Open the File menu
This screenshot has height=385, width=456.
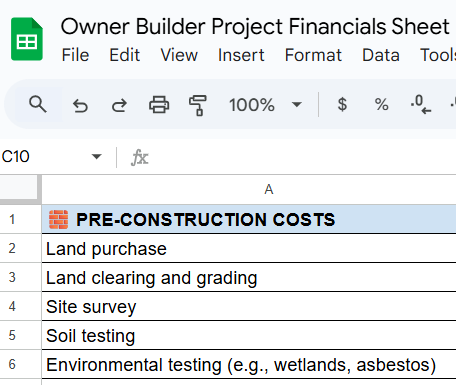tap(75, 55)
